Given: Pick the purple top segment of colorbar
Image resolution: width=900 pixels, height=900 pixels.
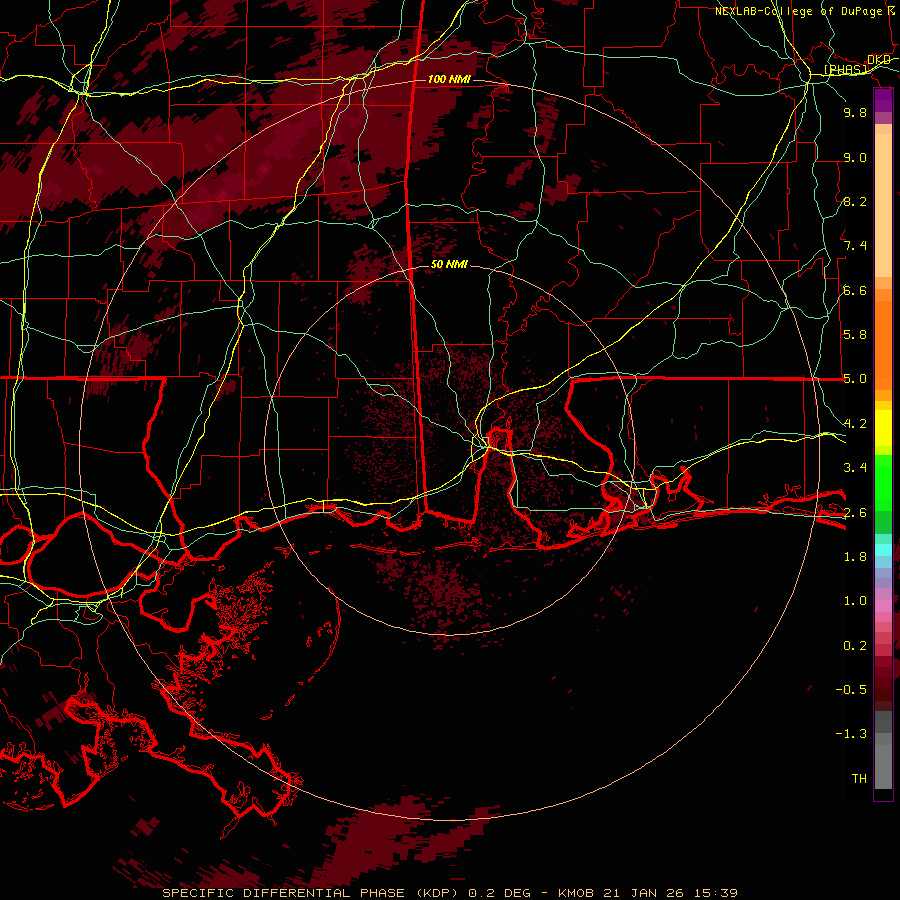Looking at the screenshot, I should (883, 100).
